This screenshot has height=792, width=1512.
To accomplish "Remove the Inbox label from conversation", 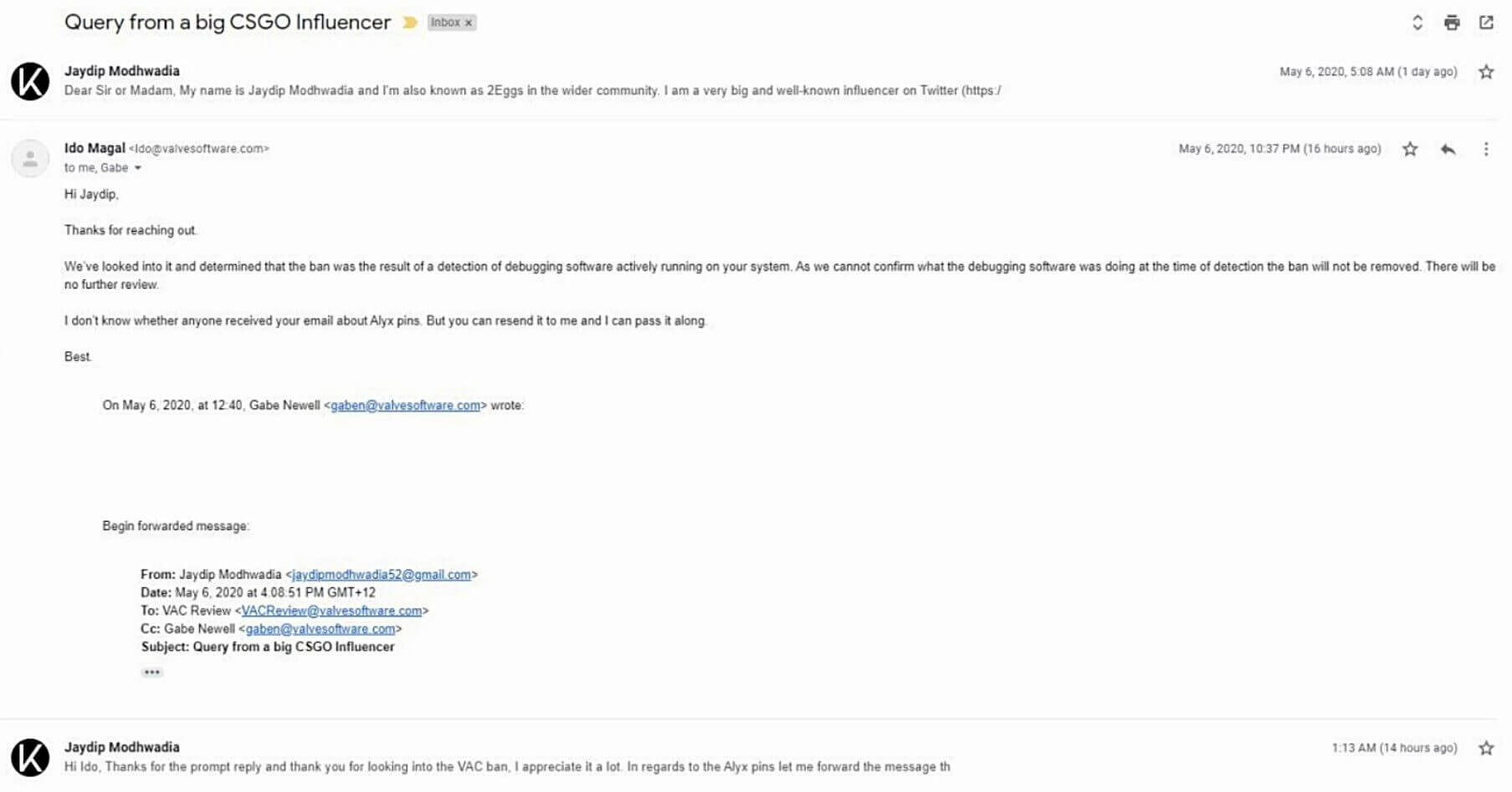I will [469, 23].
